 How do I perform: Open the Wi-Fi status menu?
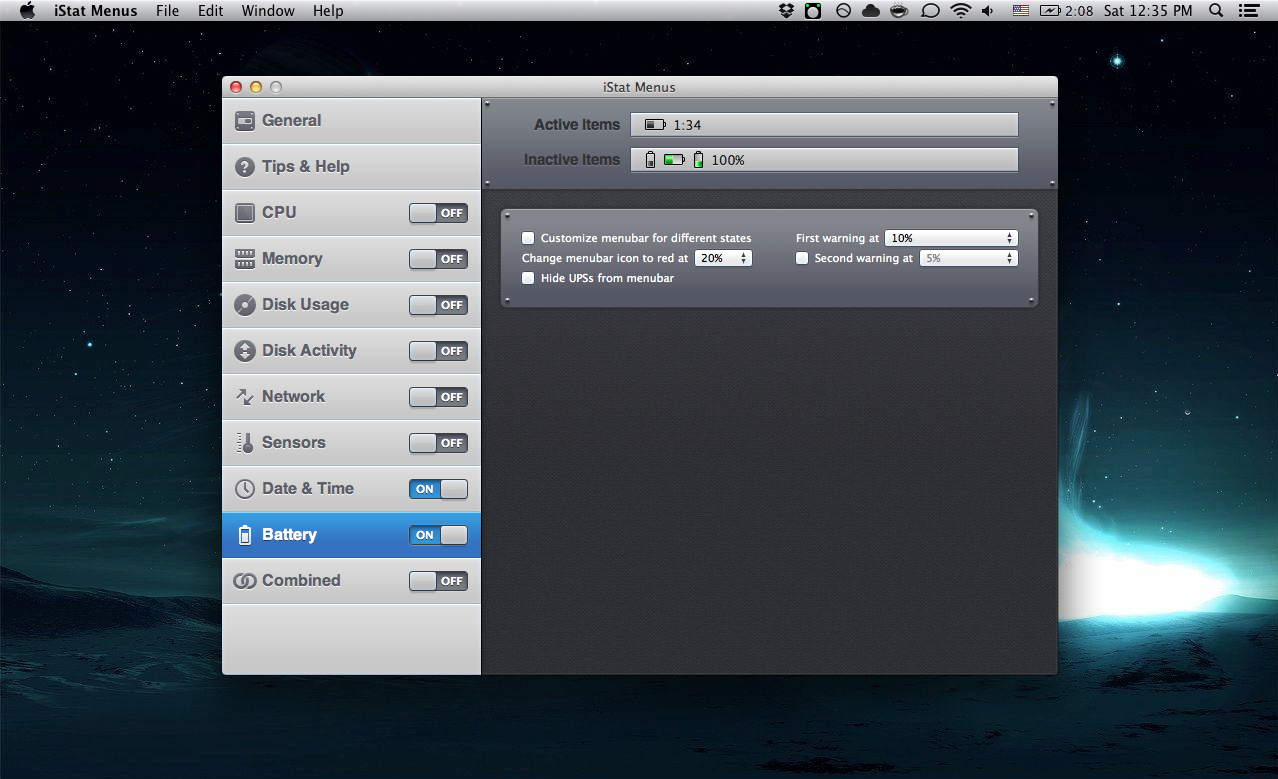[961, 11]
